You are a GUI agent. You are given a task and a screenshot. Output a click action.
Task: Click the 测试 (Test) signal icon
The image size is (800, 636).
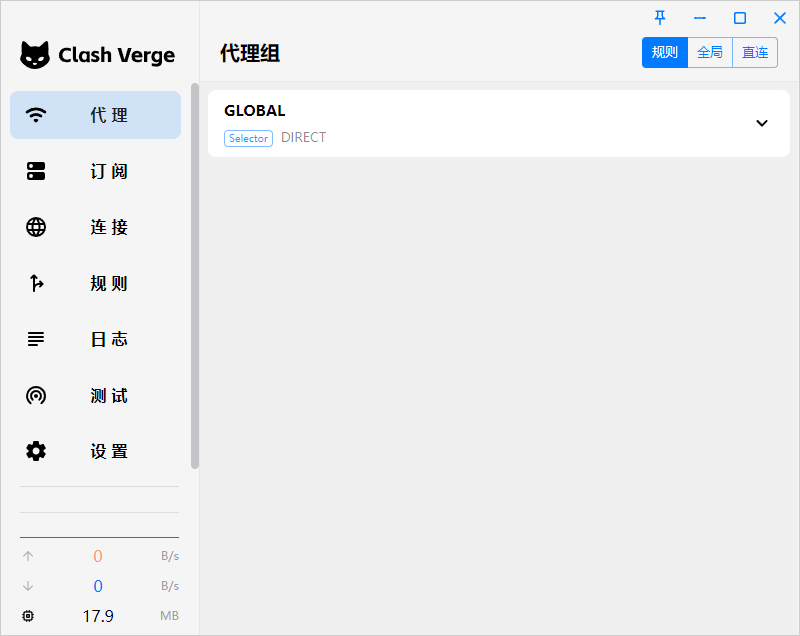coord(36,395)
